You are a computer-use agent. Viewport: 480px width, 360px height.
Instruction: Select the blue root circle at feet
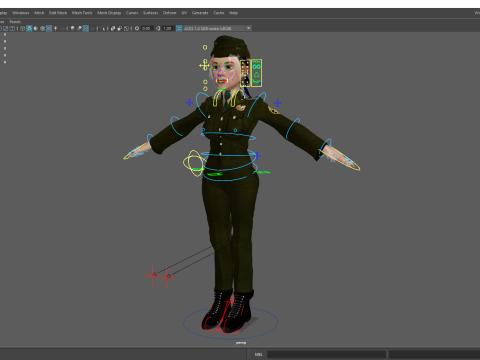(x=230, y=322)
